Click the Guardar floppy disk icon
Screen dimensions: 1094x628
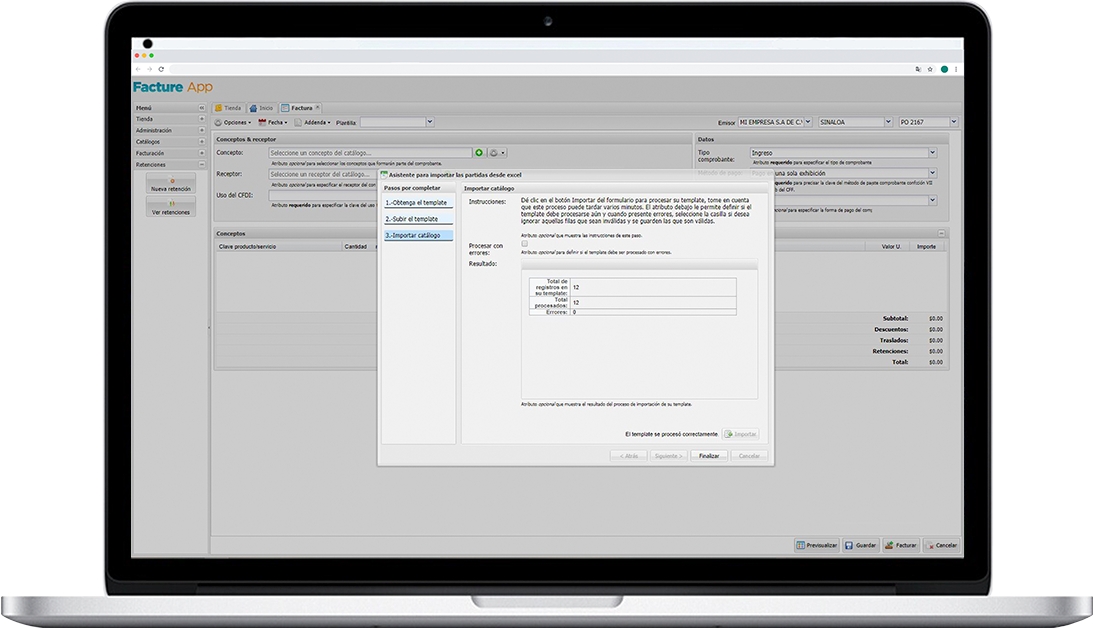click(848, 546)
